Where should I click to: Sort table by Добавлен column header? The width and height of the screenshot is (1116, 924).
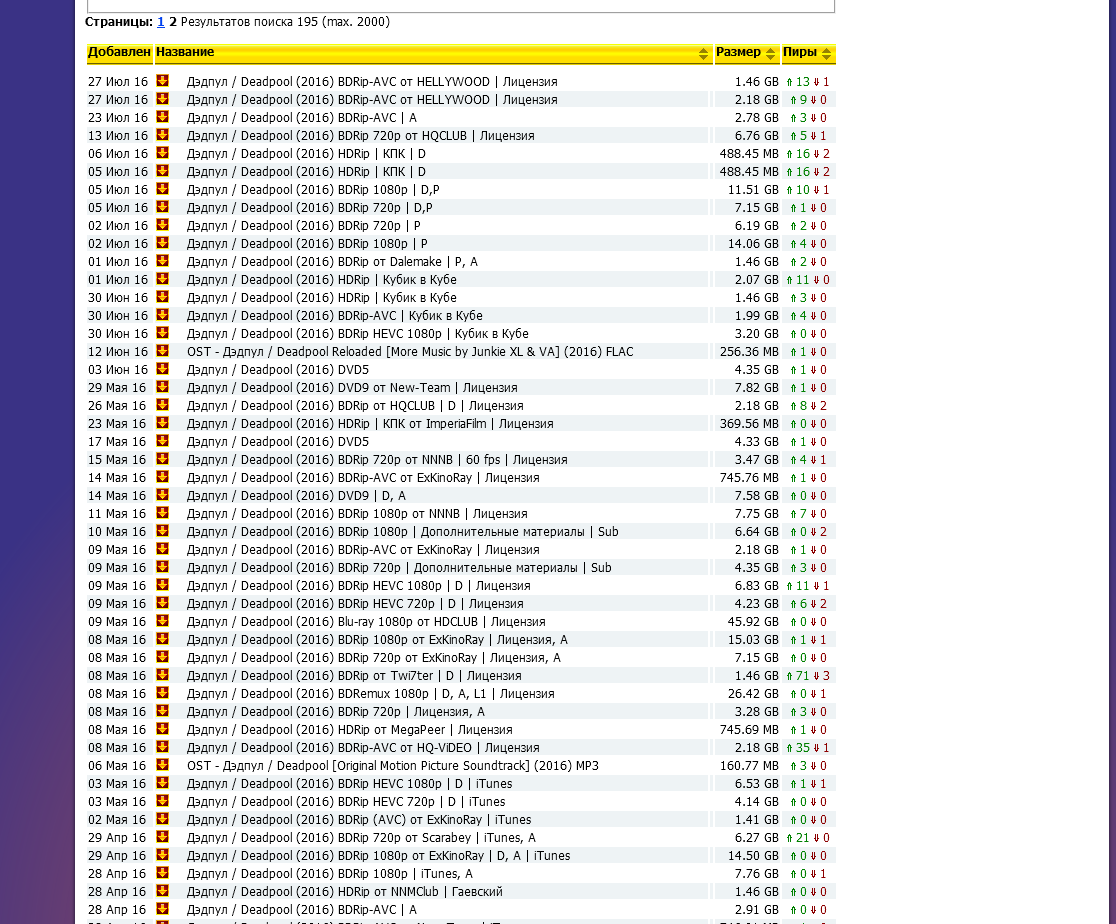click(119, 52)
